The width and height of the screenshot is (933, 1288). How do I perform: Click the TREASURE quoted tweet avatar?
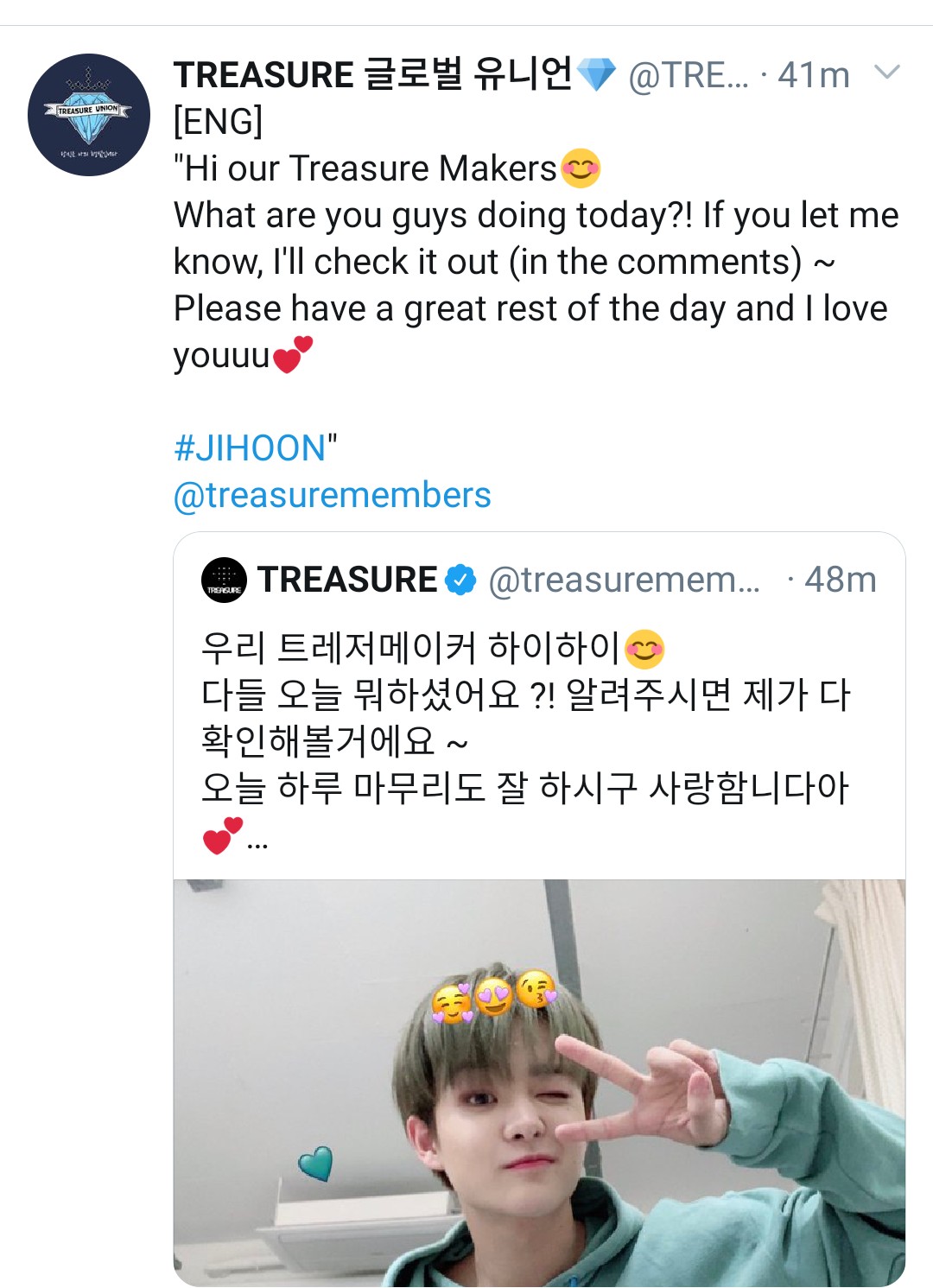[224, 580]
